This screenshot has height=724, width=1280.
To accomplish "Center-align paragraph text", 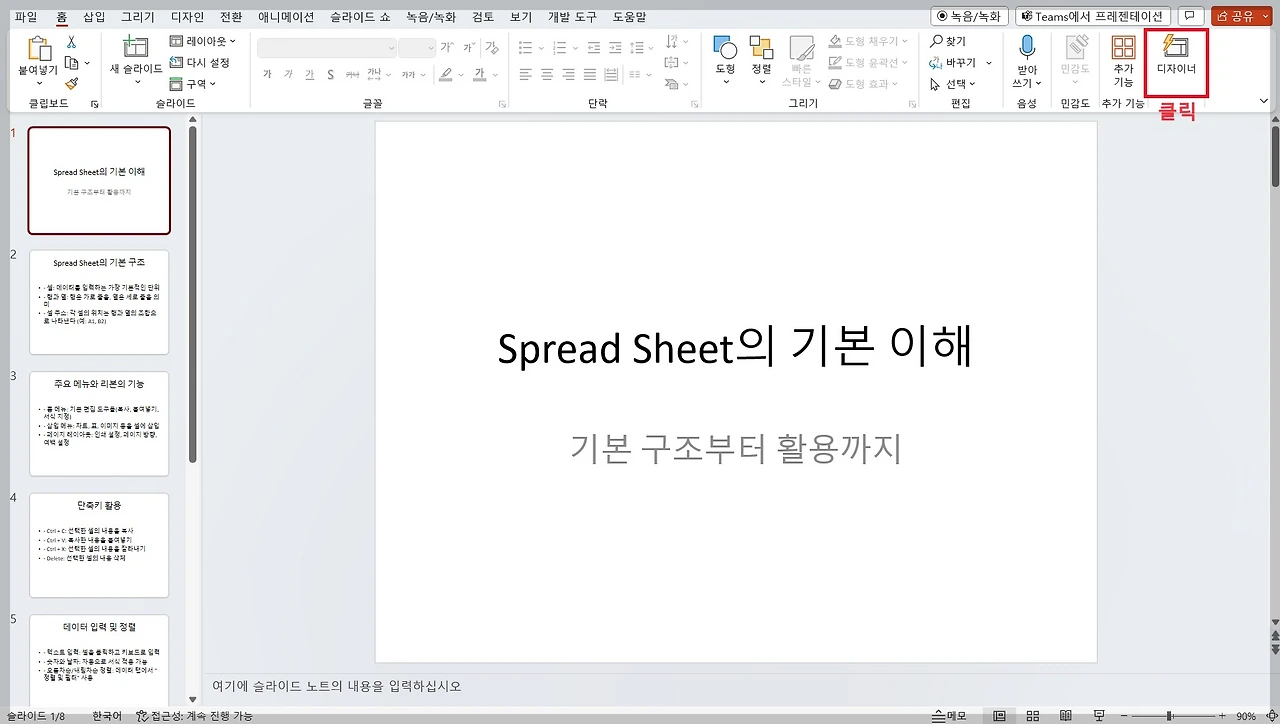I will [x=547, y=74].
